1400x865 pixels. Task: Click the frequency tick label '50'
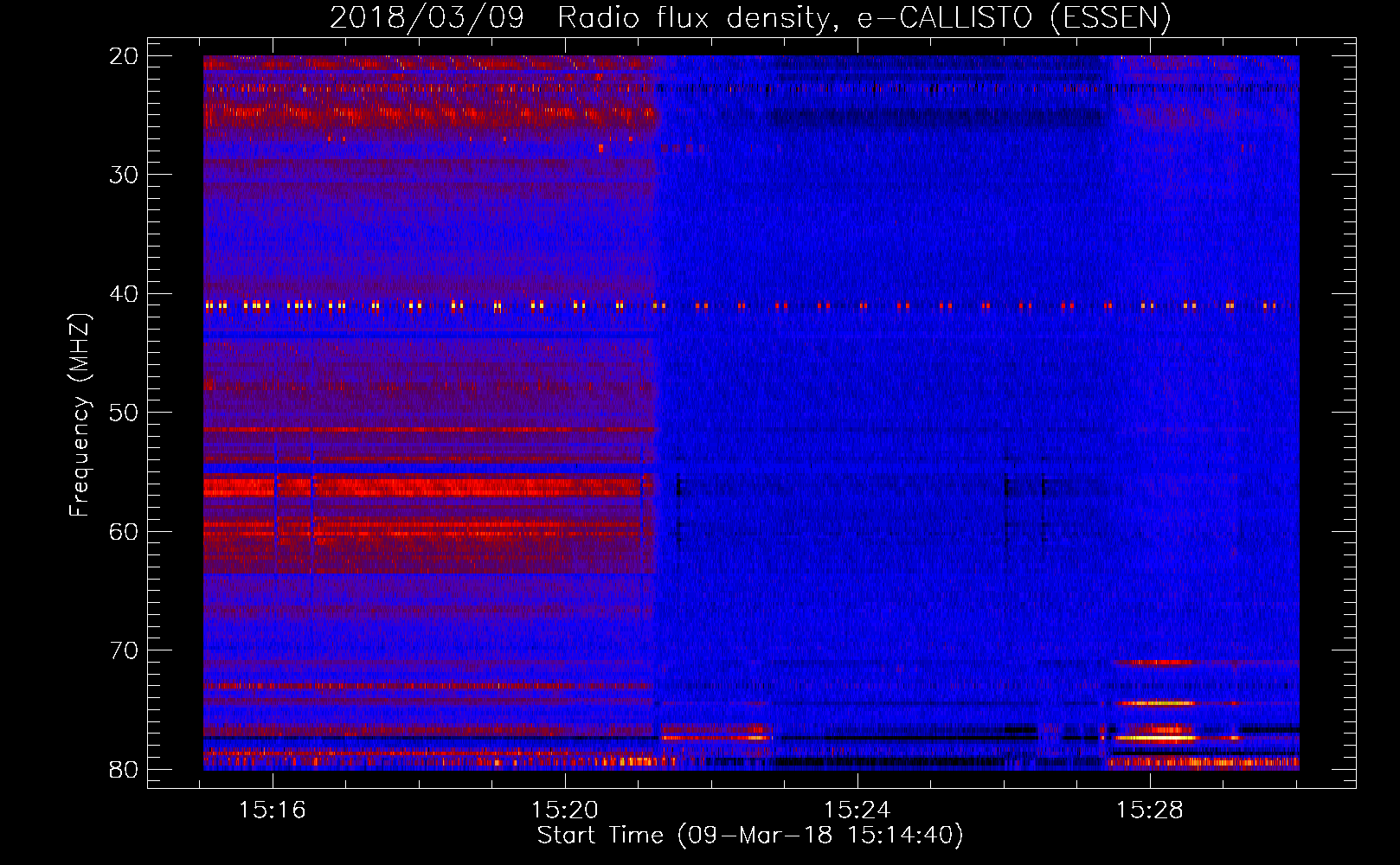tap(125, 413)
